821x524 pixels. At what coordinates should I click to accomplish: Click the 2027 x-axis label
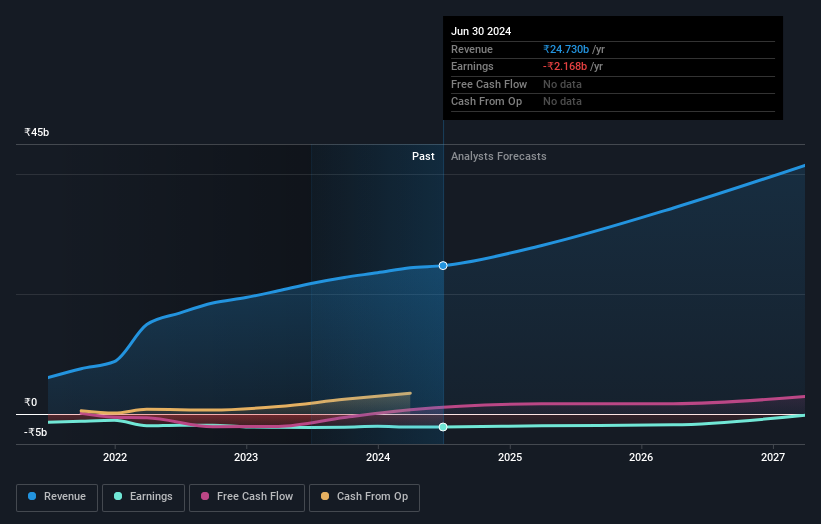[x=773, y=458]
